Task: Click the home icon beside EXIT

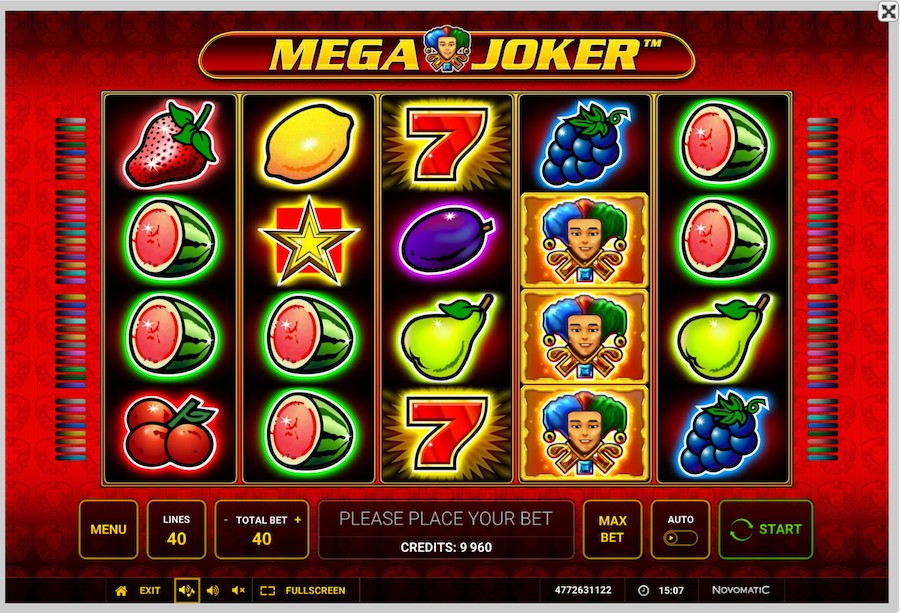Action: point(121,591)
